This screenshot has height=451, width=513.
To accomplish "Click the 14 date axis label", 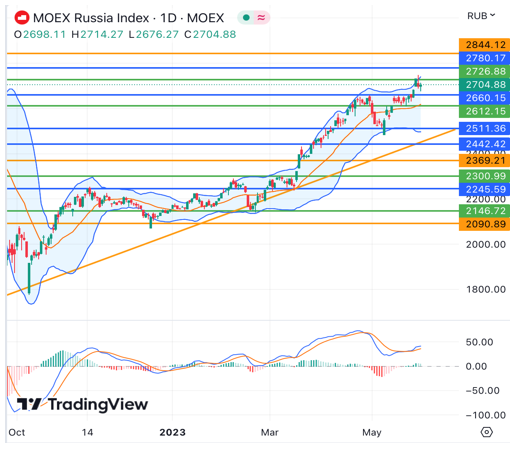I will [87, 432].
